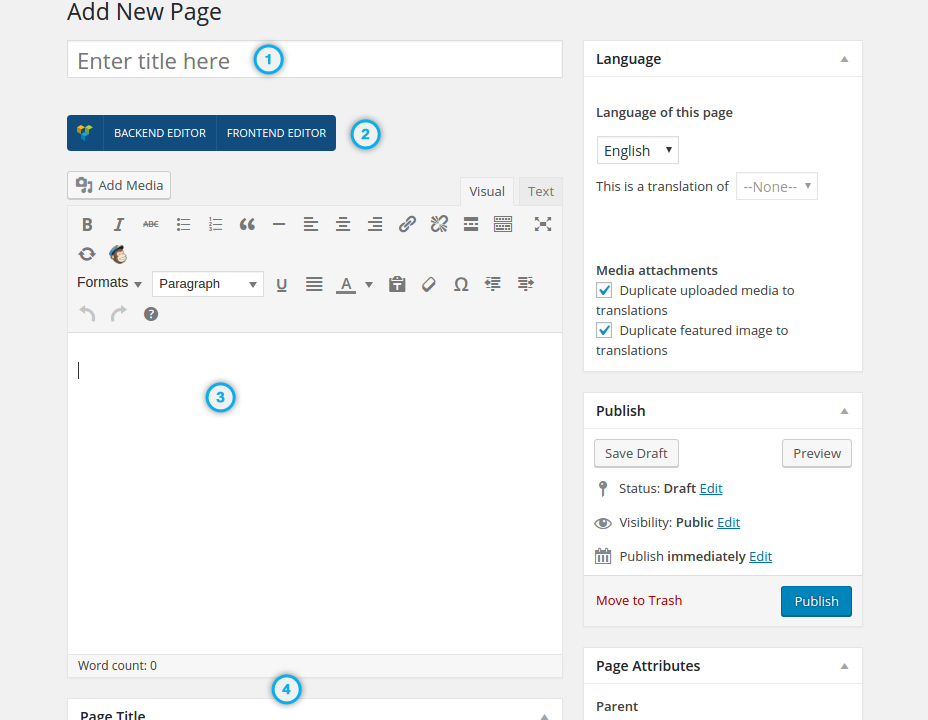Uncheck Duplicate uploaded media to translations
Screen dimensions: 928x720
tap(604, 290)
